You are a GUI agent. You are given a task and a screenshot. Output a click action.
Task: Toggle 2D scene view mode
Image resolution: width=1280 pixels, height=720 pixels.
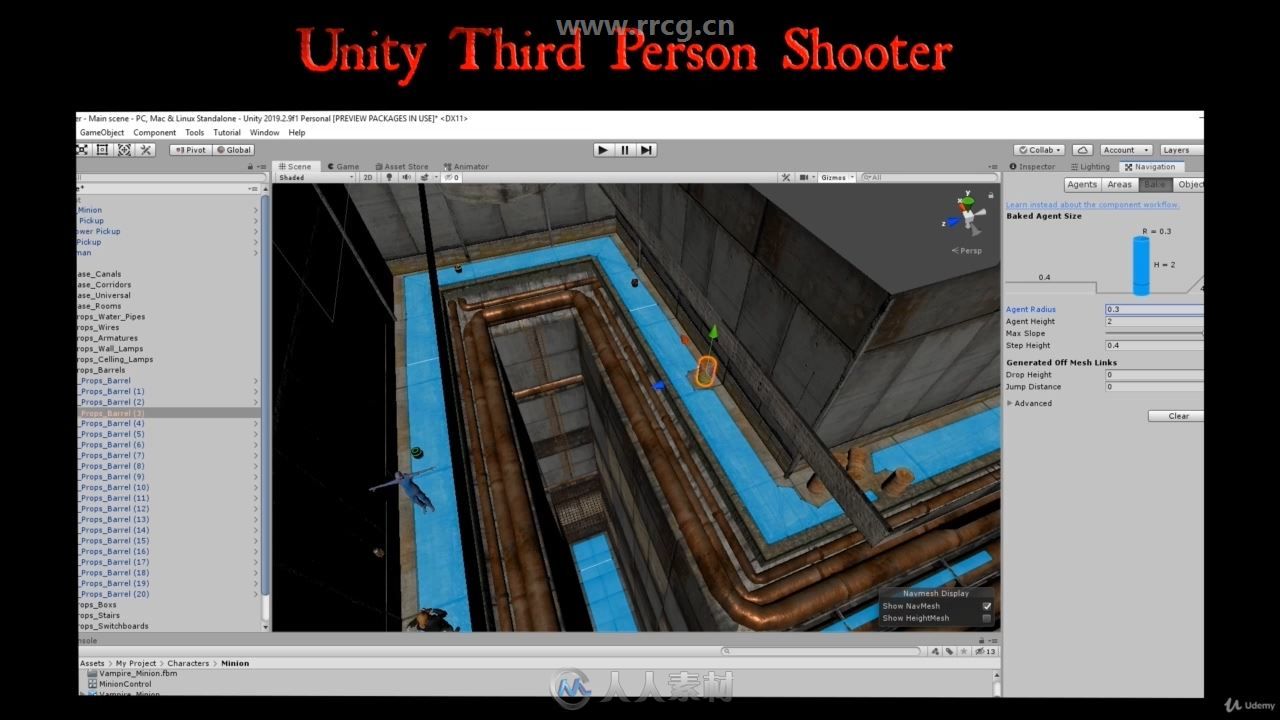(367, 177)
